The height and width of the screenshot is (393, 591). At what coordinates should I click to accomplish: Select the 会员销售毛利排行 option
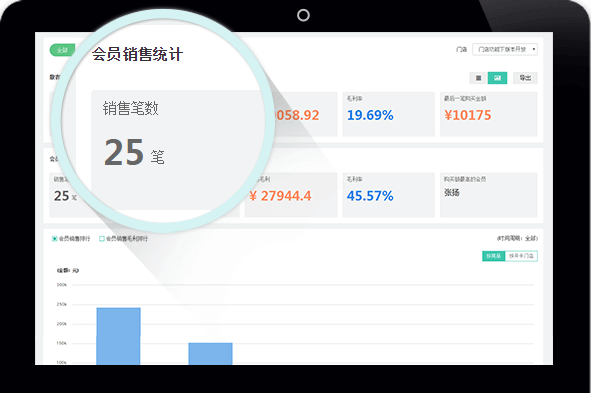124,239
